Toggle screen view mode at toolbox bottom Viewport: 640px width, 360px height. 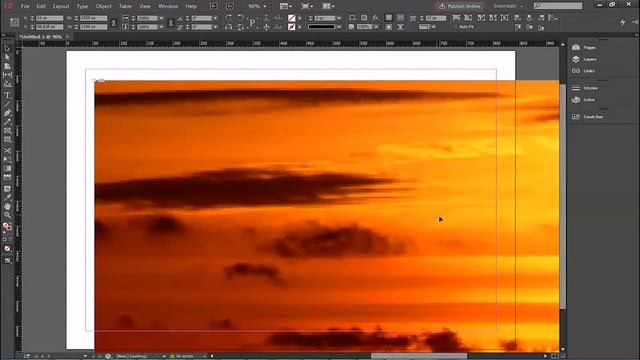pyautogui.click(x=7, y=260)
